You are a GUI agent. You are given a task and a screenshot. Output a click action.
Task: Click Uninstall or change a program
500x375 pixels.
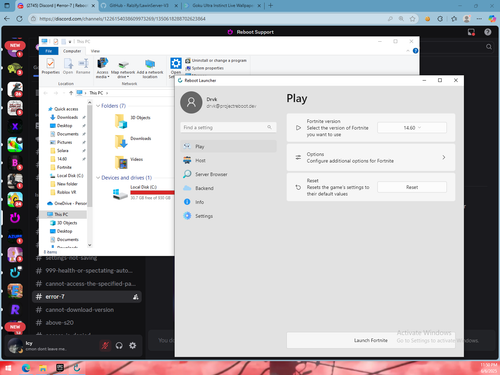[216, 60]
